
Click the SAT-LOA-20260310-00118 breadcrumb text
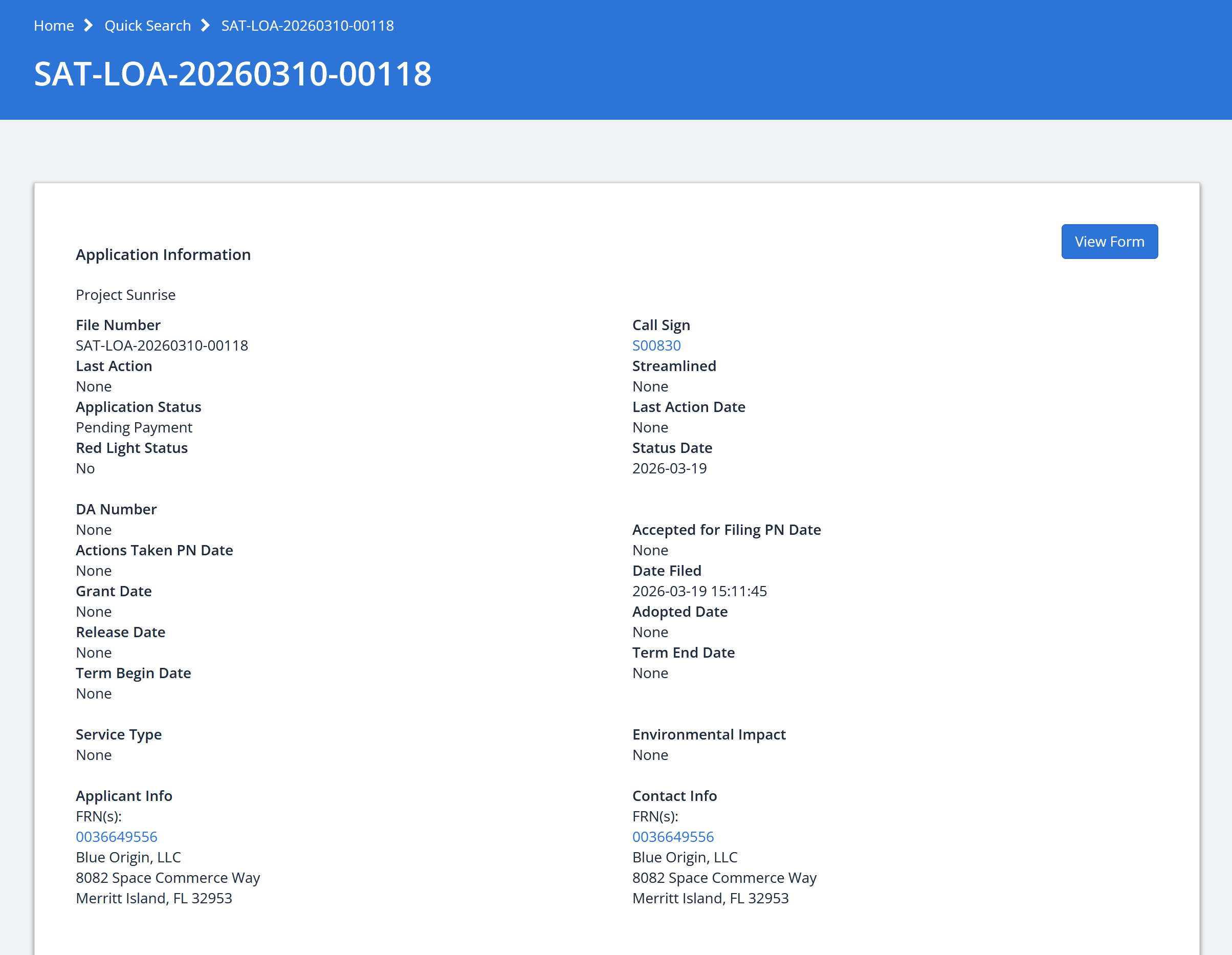[307, 26]
